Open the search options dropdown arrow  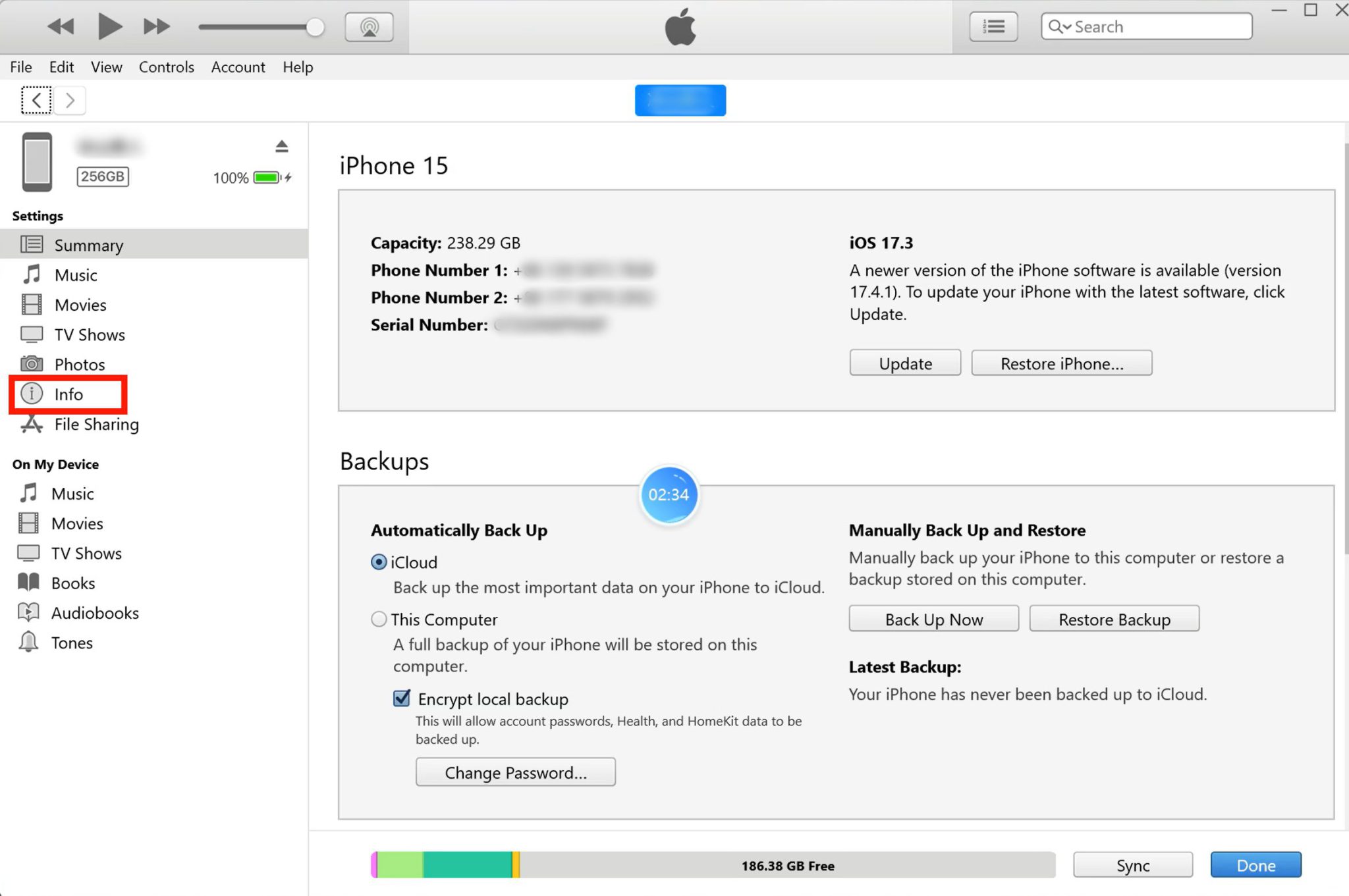click(x=1066, y=27)
